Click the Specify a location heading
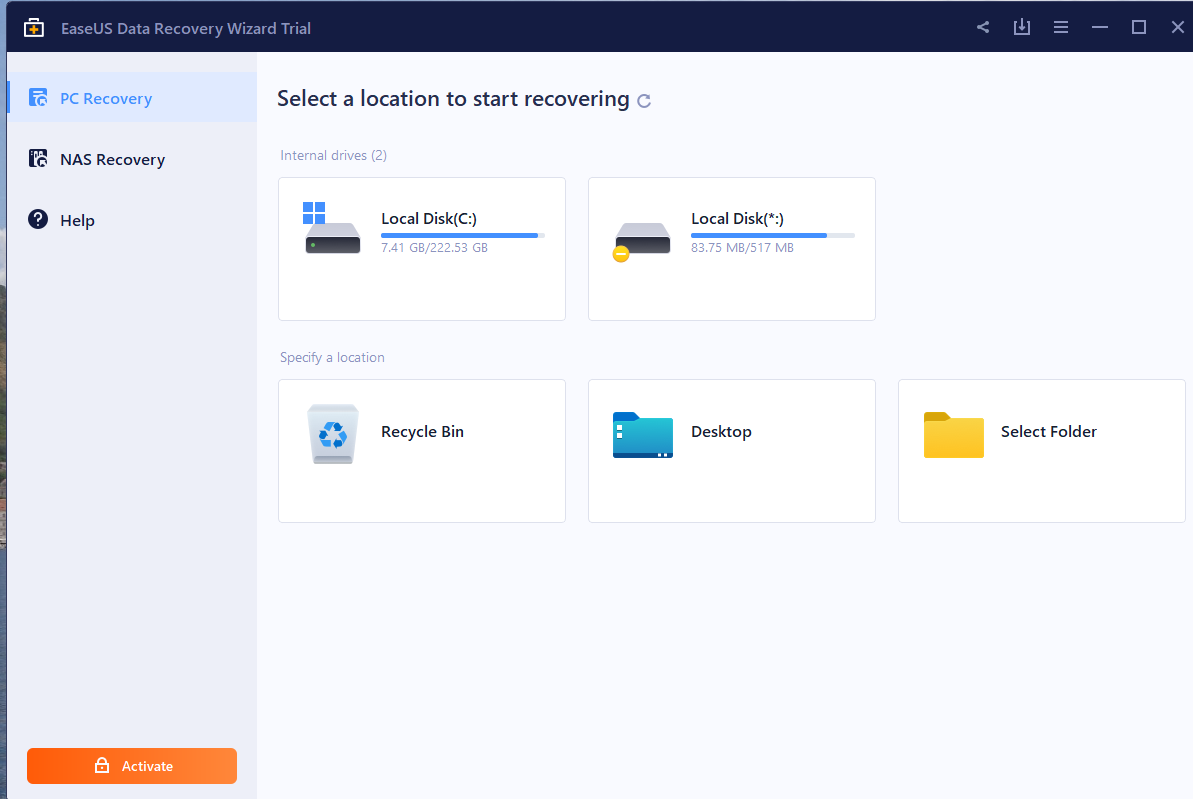Image resolution: width=1193 pixels, height=799 pixels. tap(332, 358)
